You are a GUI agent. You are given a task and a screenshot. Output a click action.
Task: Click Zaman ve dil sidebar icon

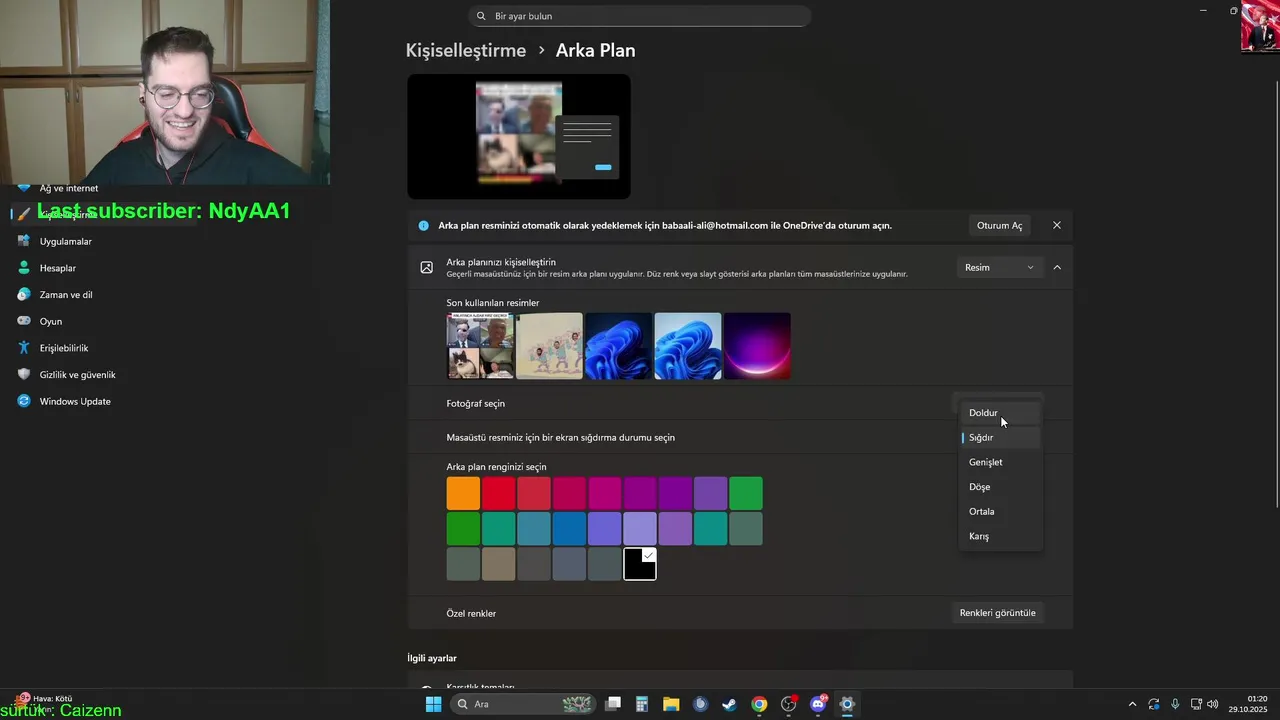(24, 294)
